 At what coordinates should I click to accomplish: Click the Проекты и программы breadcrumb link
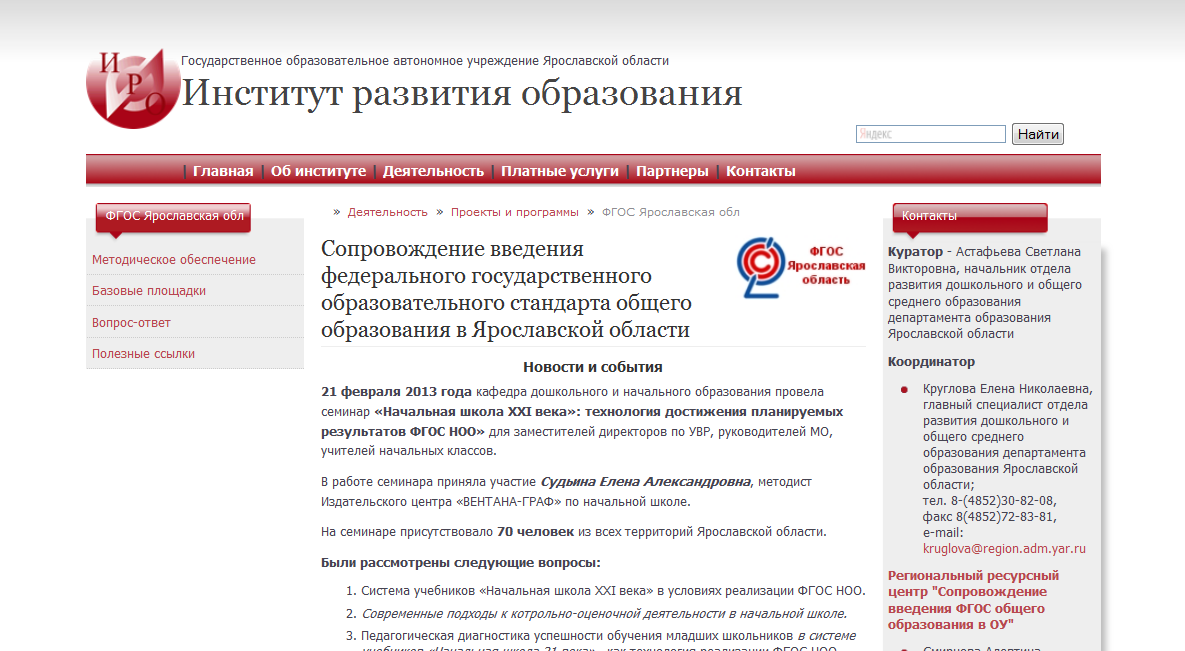(x=515, y=212)
